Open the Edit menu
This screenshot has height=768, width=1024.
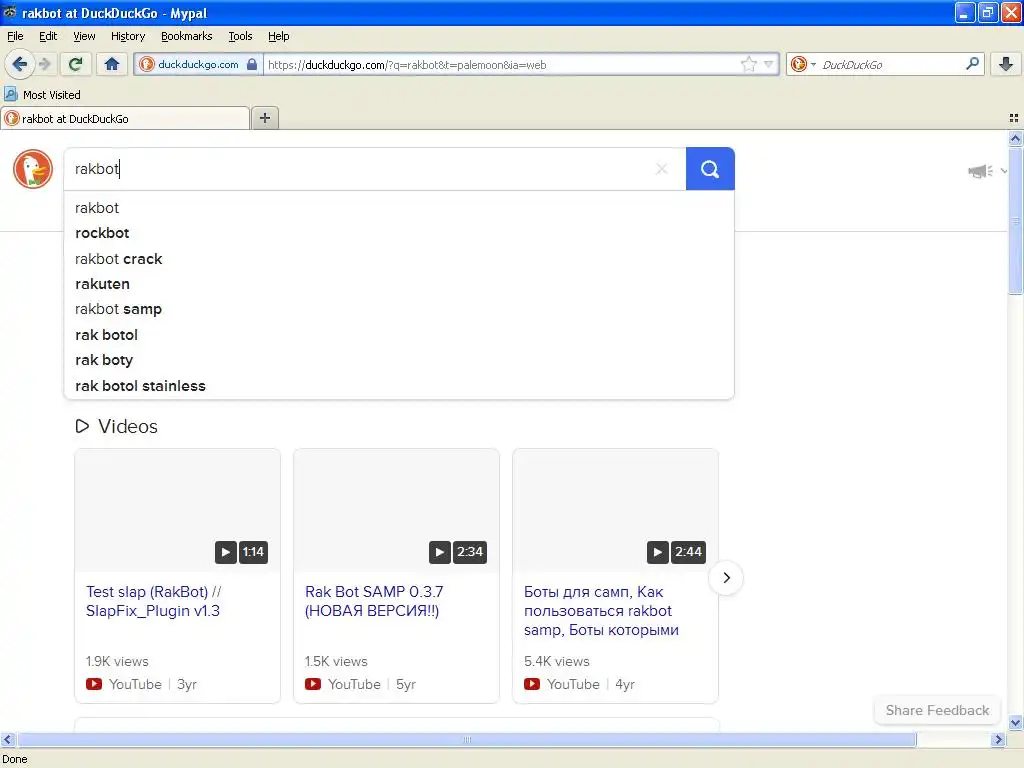coord(48,36)
